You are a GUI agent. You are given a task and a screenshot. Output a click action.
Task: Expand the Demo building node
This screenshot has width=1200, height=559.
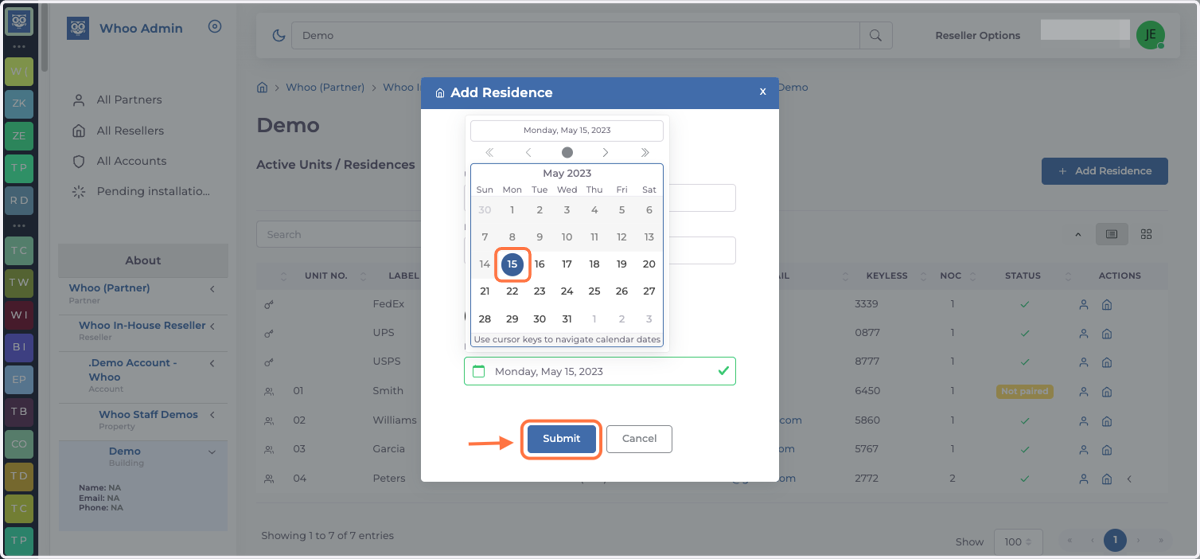click(212, 453)
